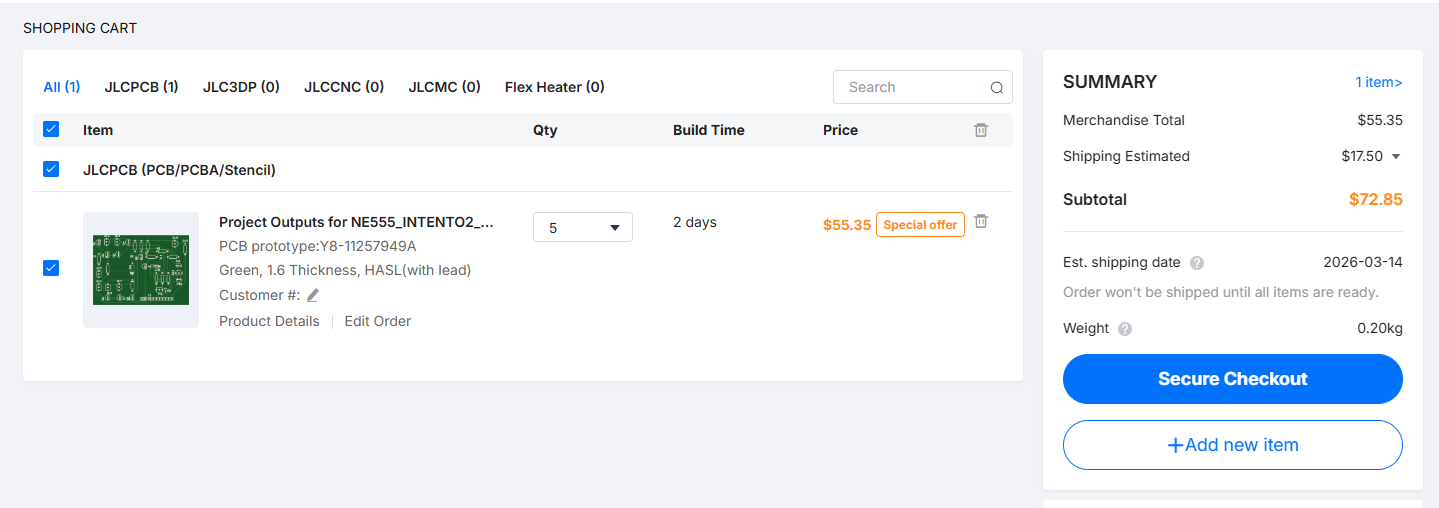Click the search magnifier icon
1439x508 pixels.
coord(996,88)
